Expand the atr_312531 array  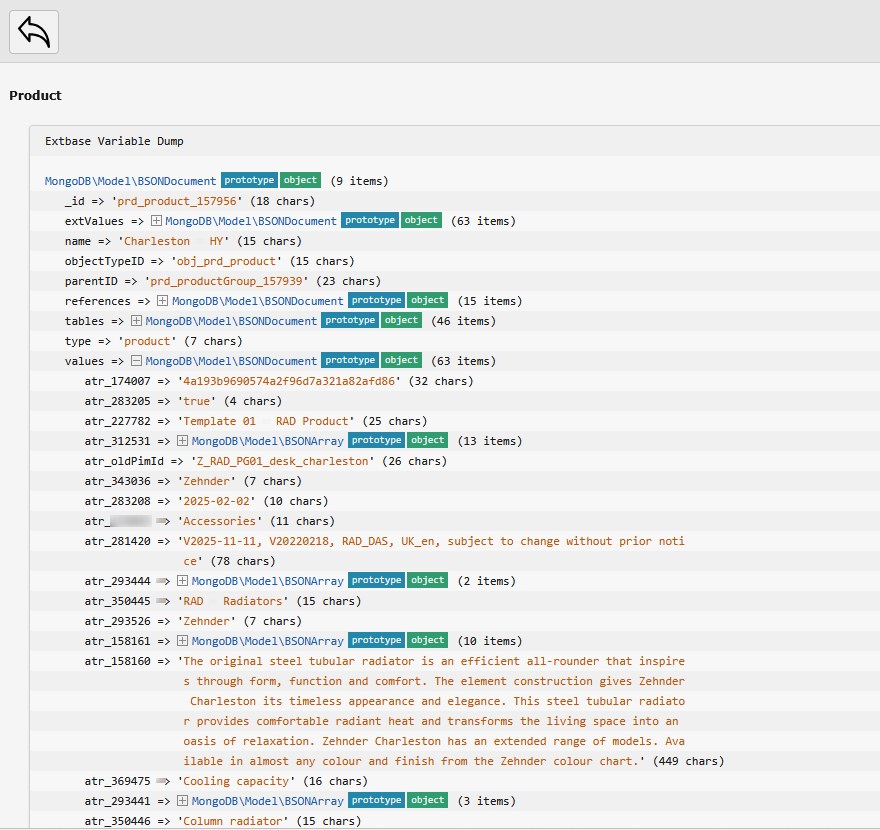[x=183, y=441]
